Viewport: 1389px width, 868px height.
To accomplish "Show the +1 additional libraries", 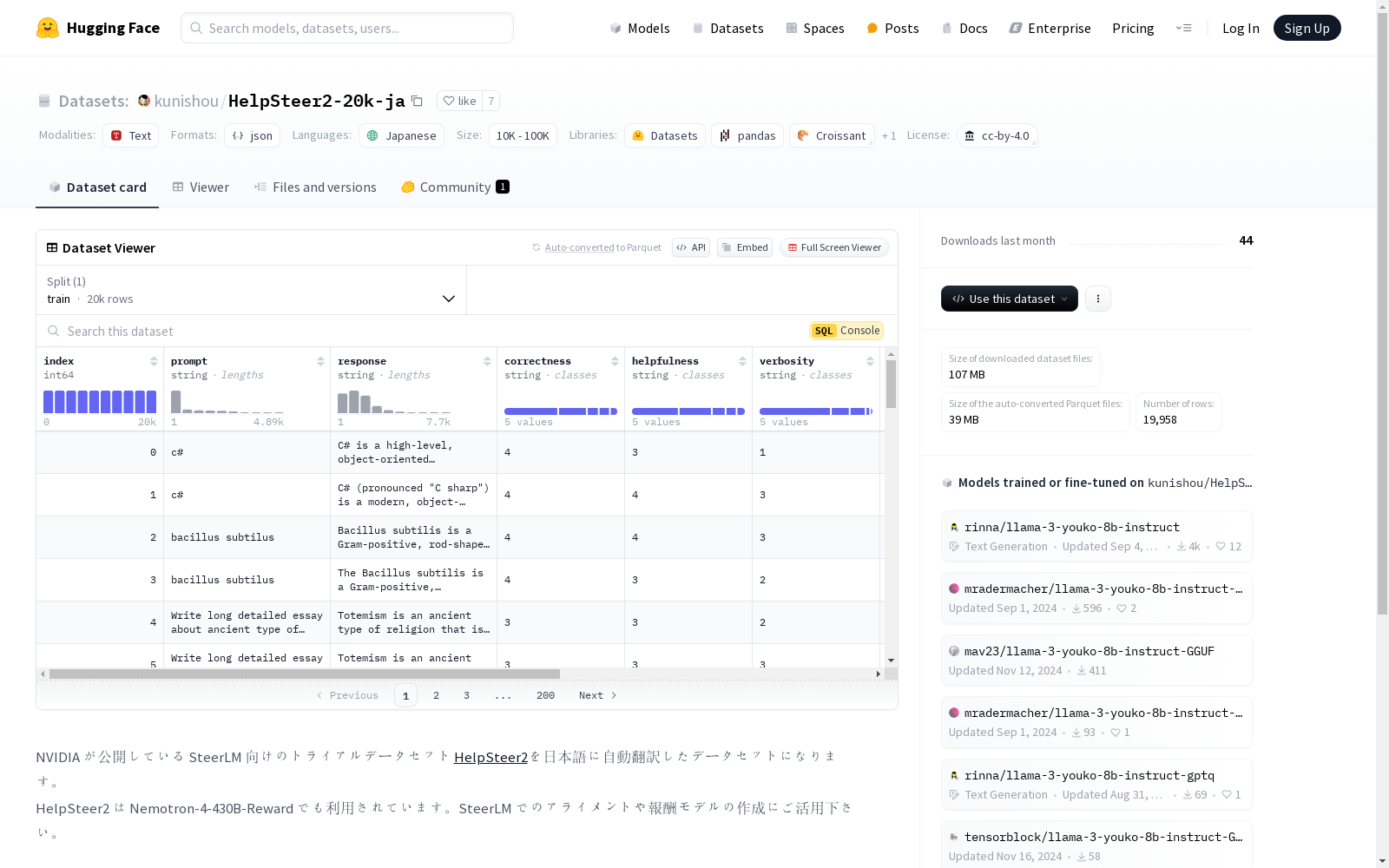I will 889,135.
